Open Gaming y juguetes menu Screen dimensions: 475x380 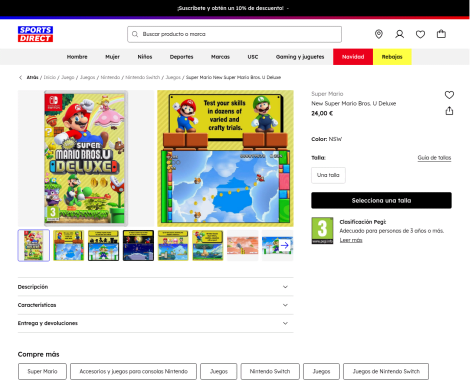point(300,57)
